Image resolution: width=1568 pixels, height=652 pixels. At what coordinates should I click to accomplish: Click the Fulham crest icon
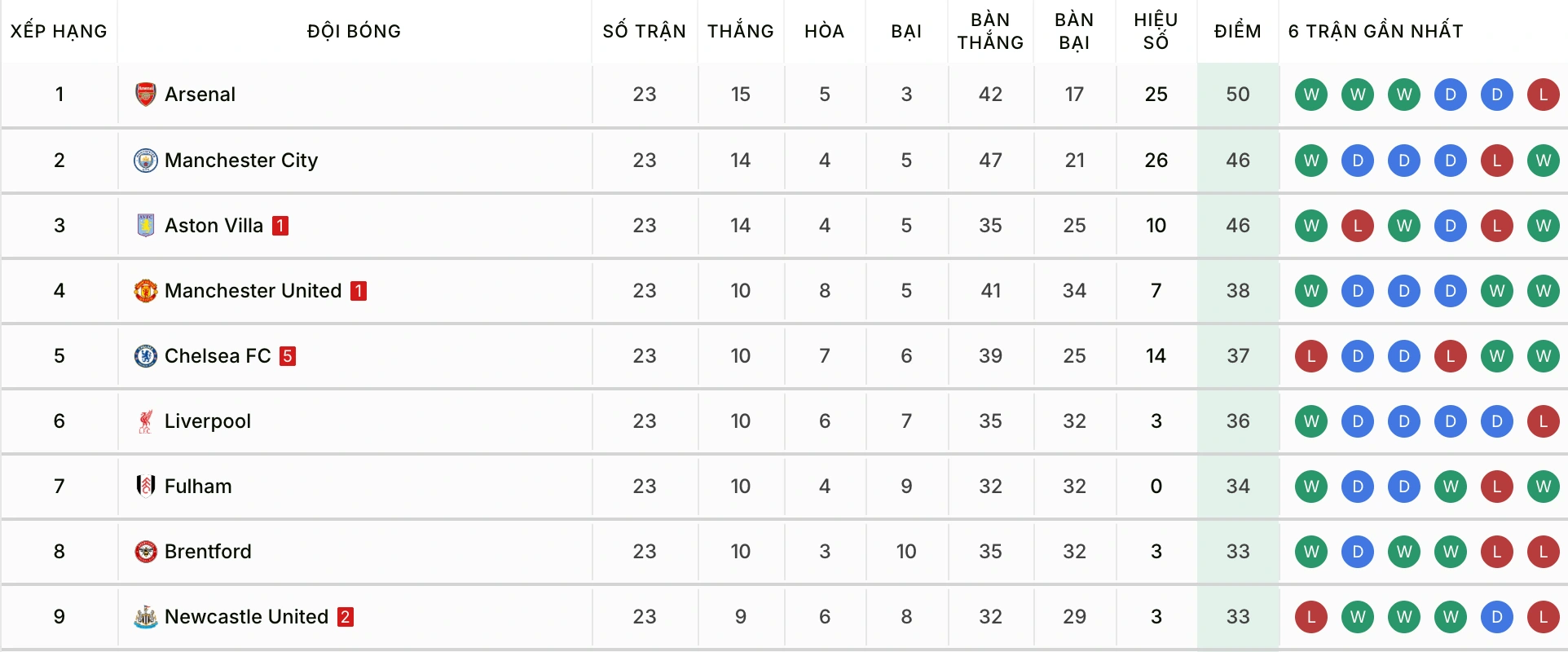[145, 486]
